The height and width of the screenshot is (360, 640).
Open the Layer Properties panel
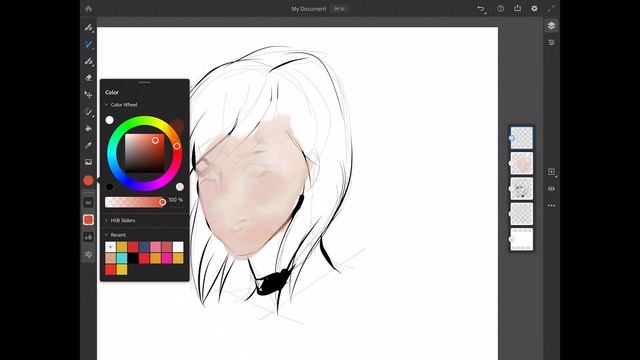(551, 42)
